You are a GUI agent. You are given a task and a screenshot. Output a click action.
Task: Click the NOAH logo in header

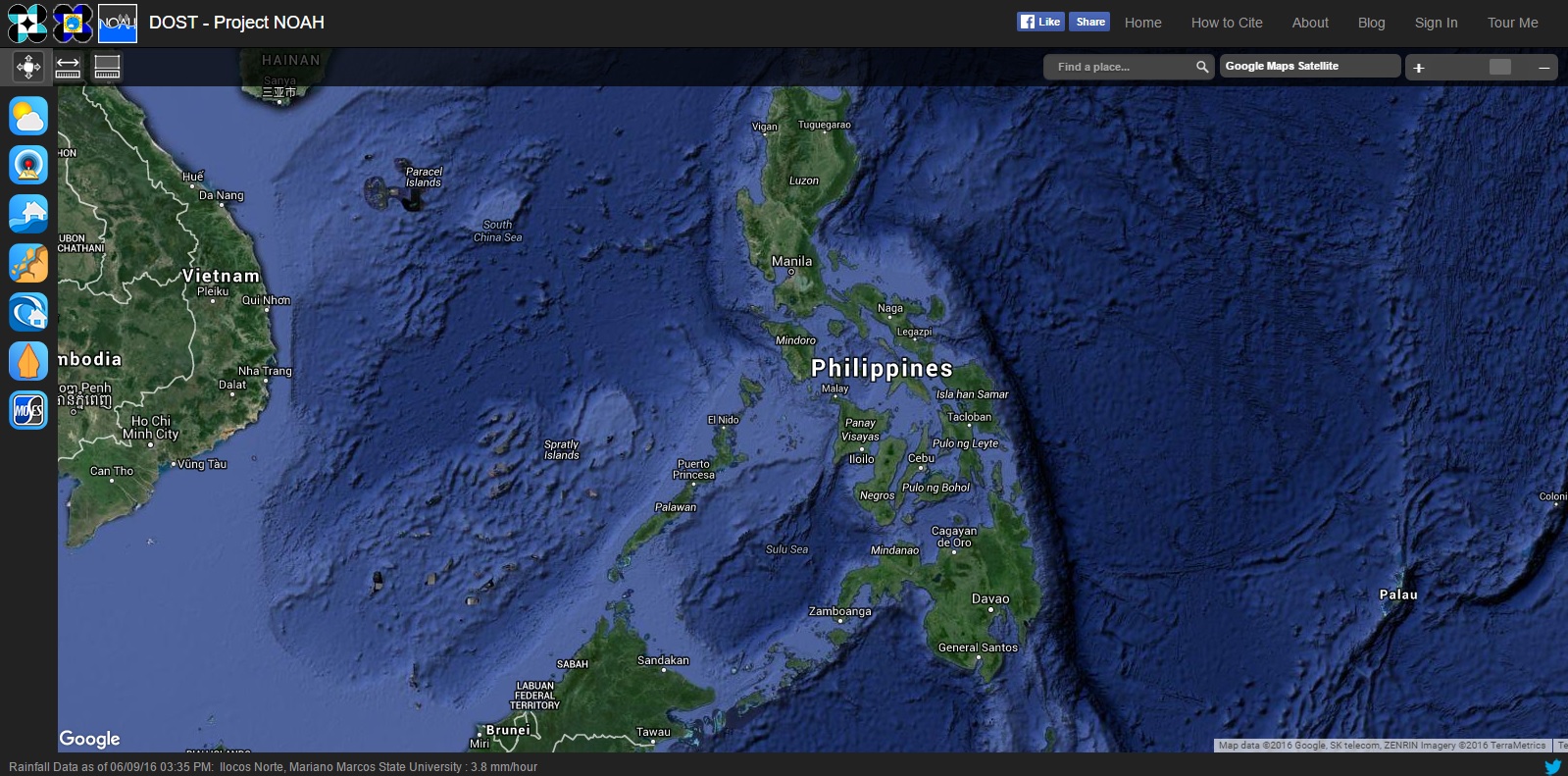pos(118,23)
